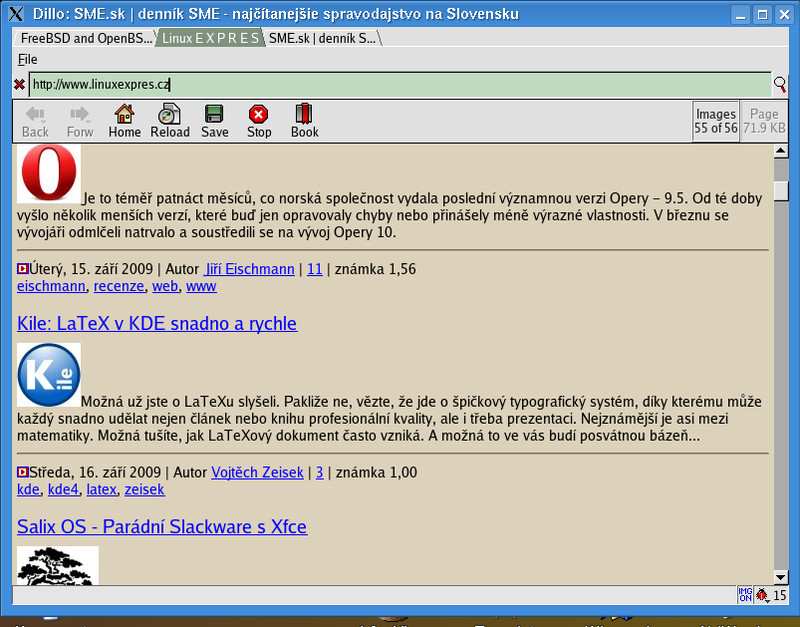Click the magnifier search icon beside URL bar
800x627 pixels.
780,84
